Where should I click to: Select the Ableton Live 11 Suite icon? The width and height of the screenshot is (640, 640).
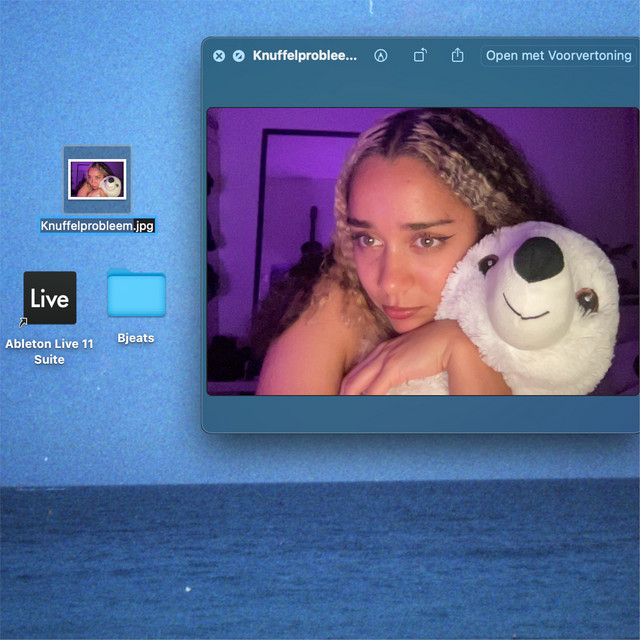coord(50,298)
